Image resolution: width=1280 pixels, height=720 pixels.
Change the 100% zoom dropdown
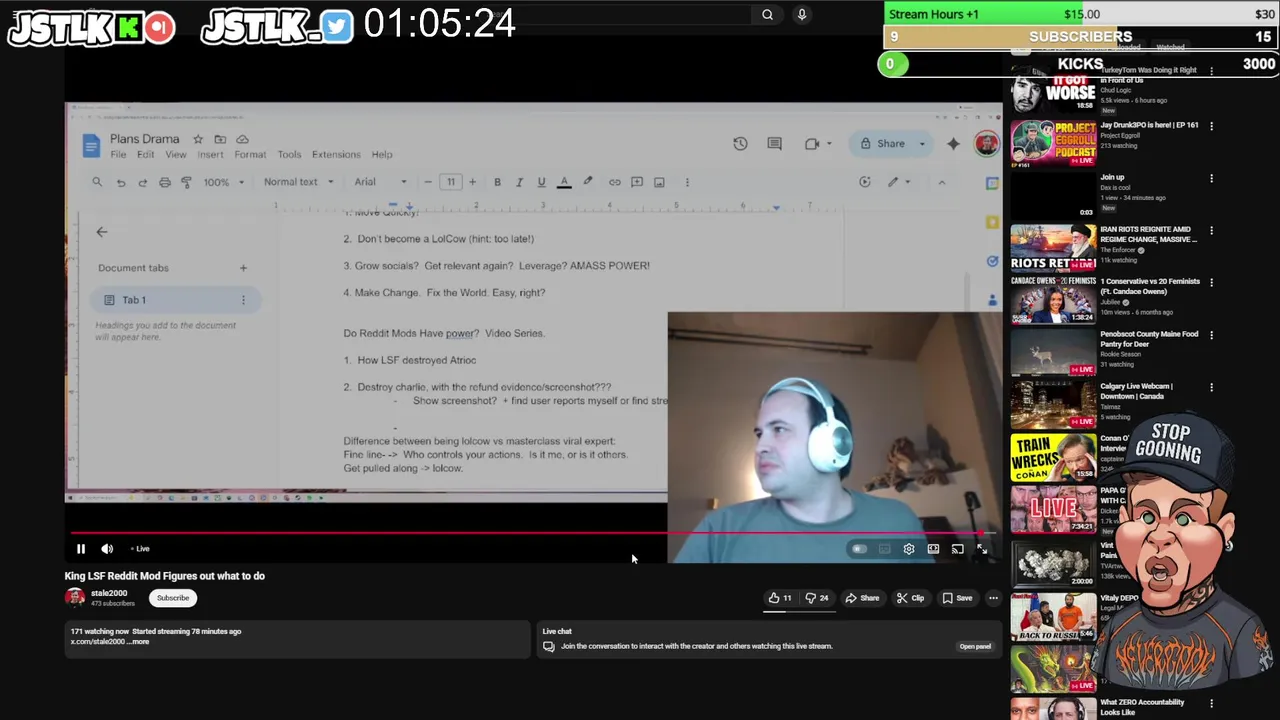(x=224, y=182)
